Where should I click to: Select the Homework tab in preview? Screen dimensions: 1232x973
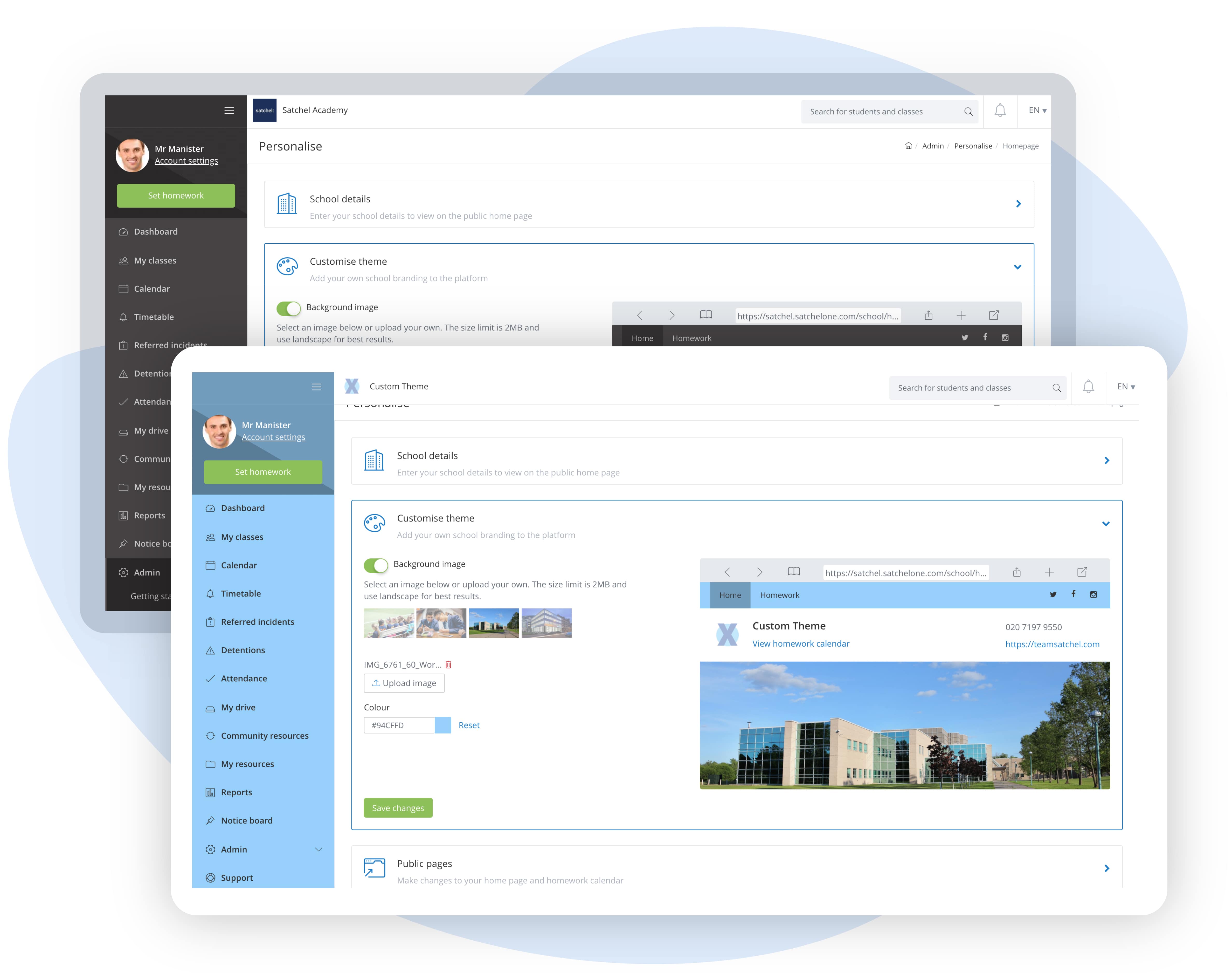click(779, 595)
